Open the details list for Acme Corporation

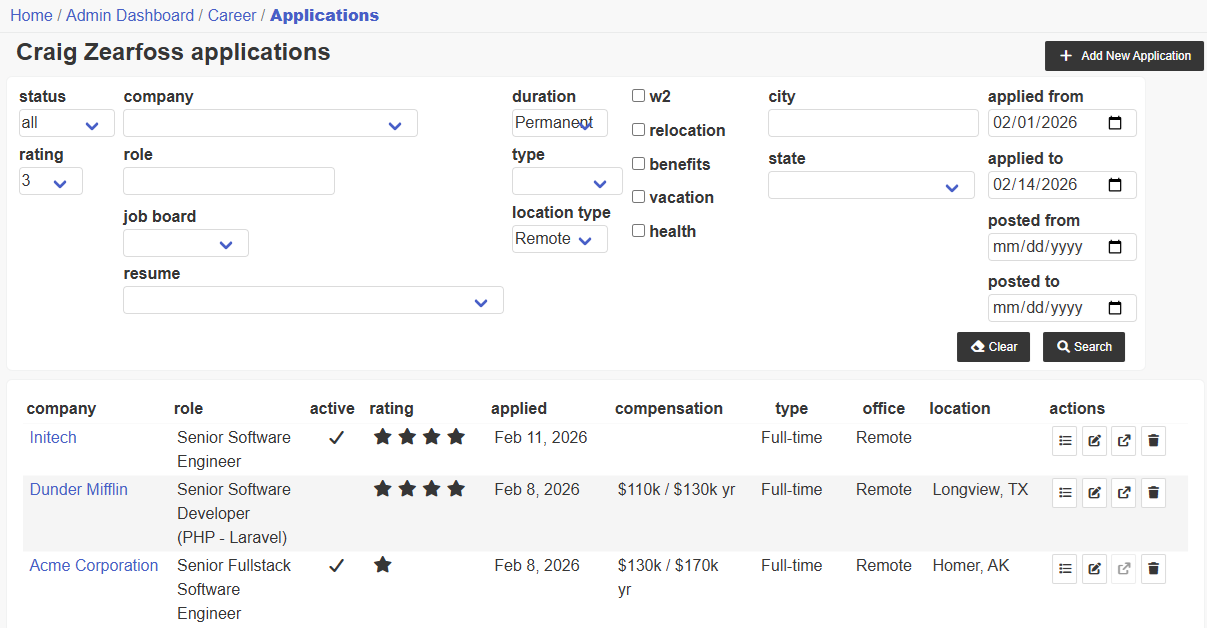(1064, 568)
